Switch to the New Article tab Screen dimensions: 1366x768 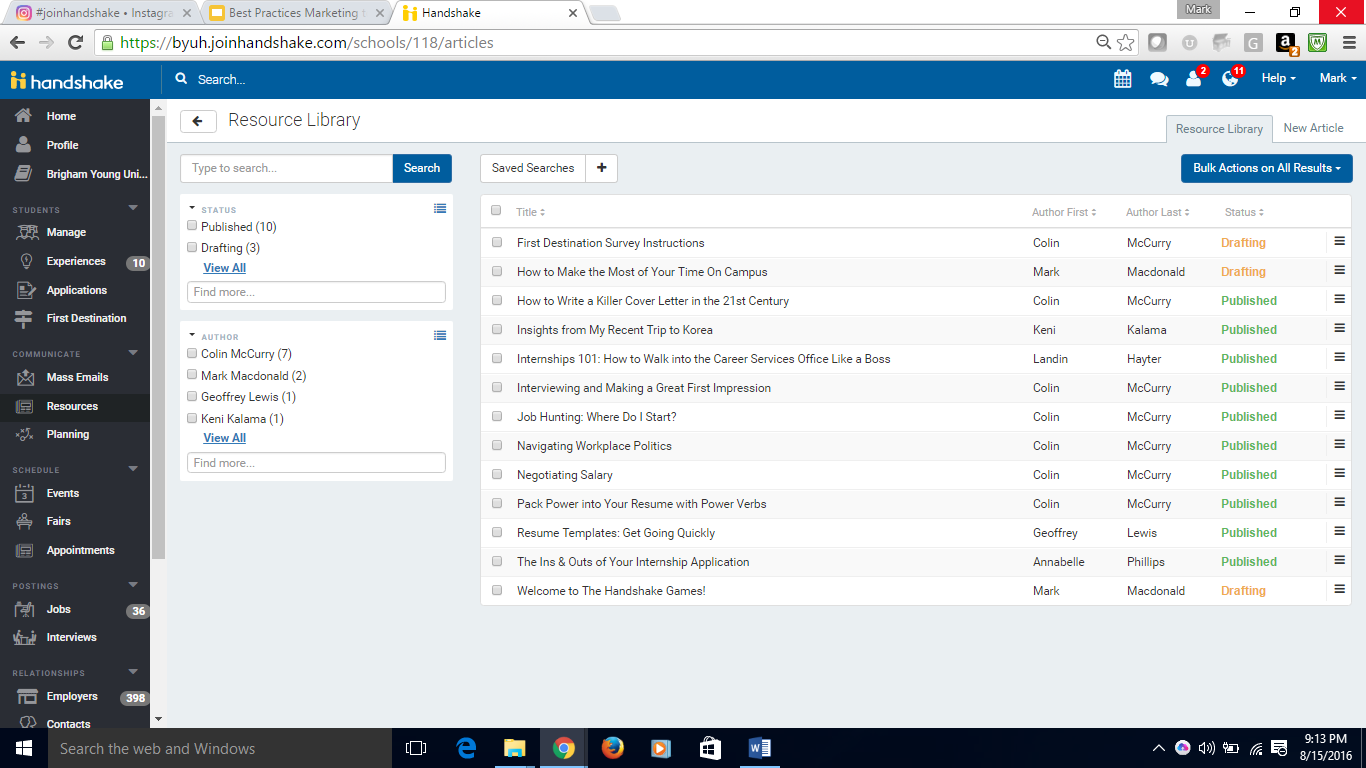1313,128
